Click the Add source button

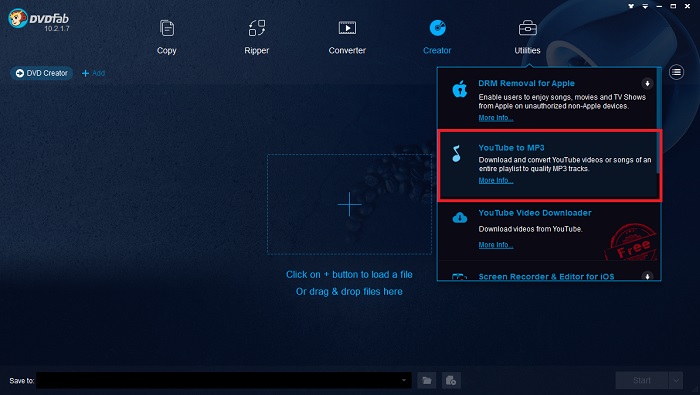[93, 73]
